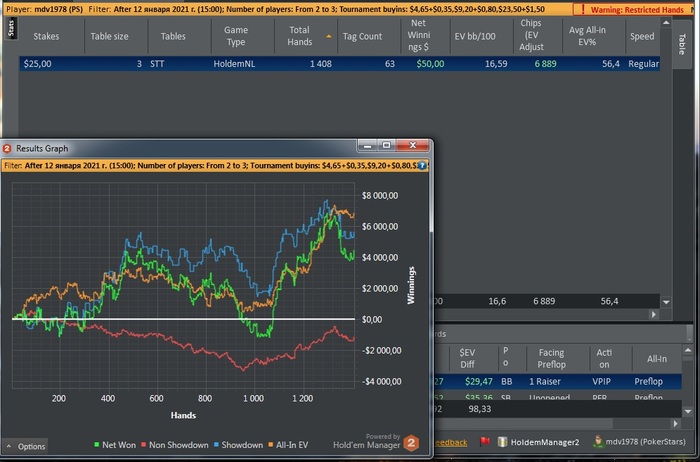Click the 1 Raiser cell
The height and width of the screenshot is (462, 700).
coord(545,382)
